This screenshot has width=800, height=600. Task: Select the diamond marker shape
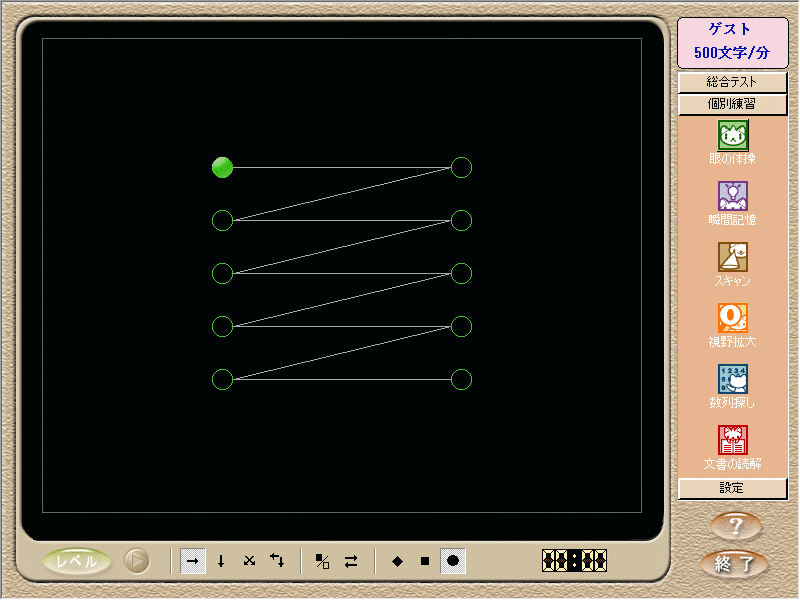397,561
